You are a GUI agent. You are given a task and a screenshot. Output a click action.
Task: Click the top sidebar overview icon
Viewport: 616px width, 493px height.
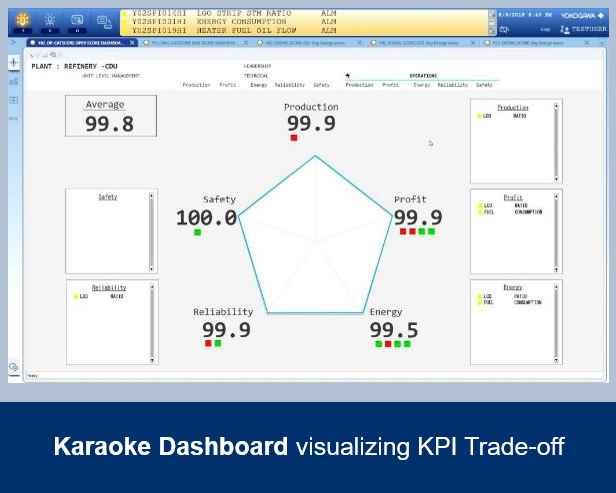(x=14, y=62)
